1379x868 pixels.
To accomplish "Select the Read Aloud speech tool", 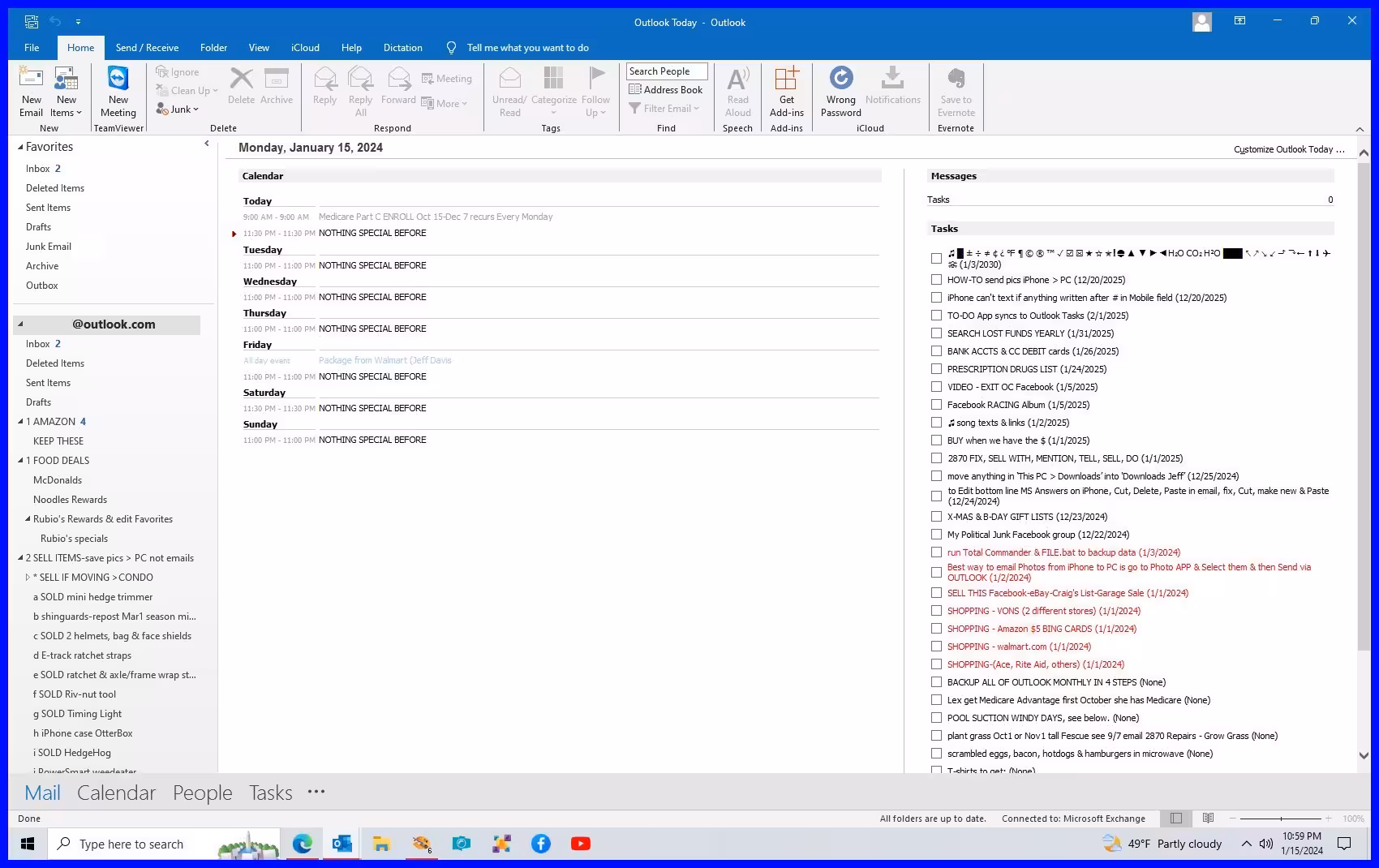I will [x=737, y=91].
